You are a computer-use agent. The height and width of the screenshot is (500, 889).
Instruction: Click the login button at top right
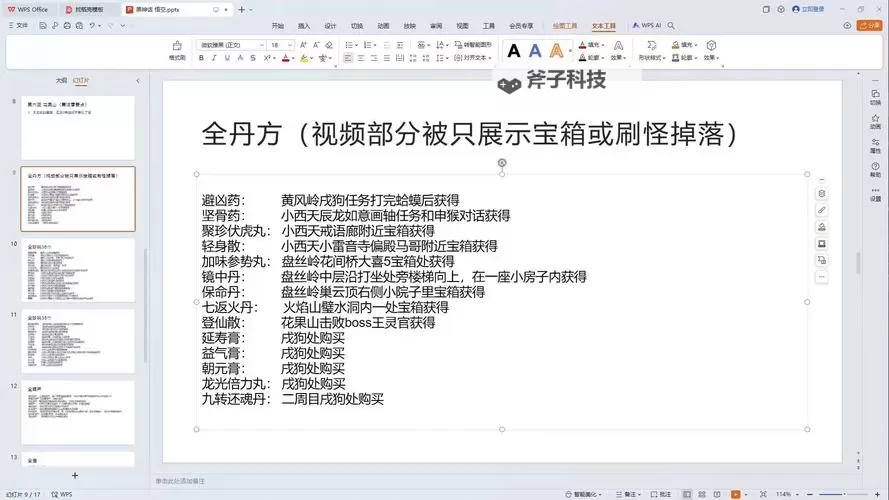pyautogui.click(x=808, y=9)
